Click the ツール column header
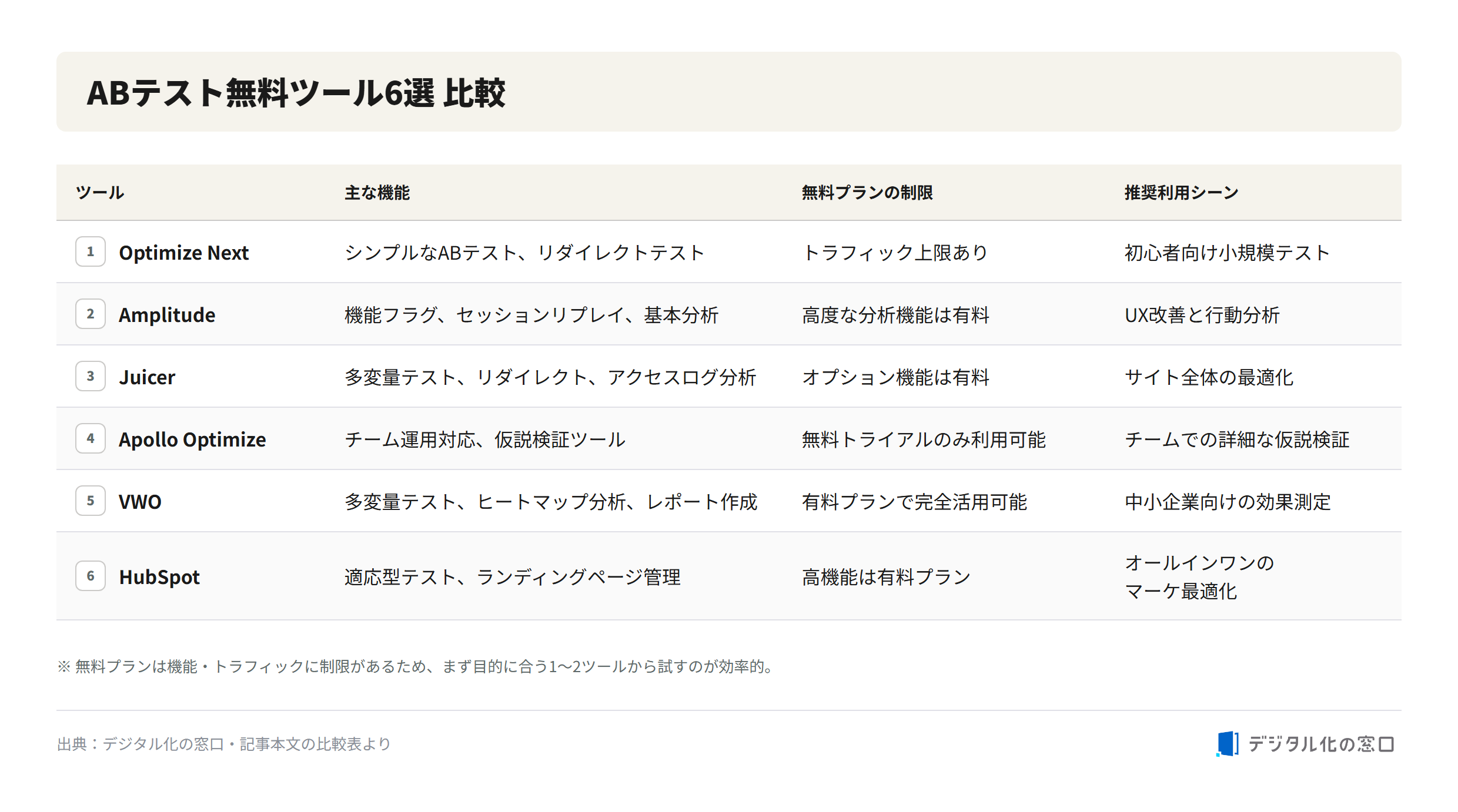The height and width of the screenshot is (812, 1458). point(100,193)
